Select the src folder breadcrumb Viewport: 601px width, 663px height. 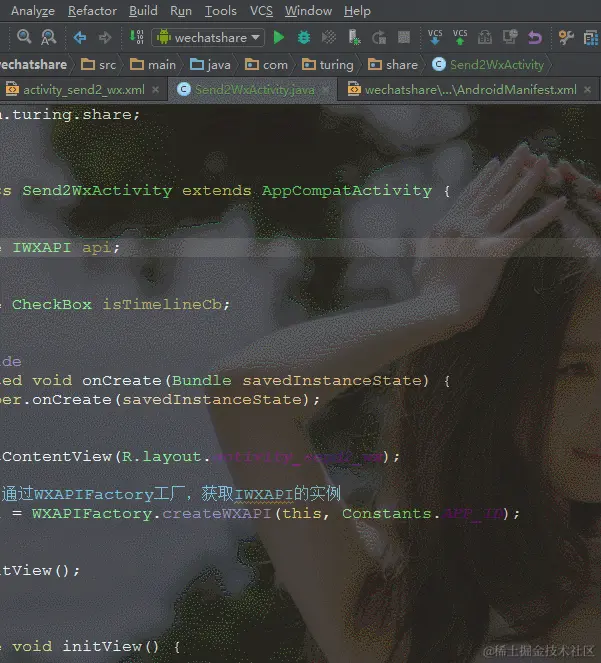pos(98,65)
